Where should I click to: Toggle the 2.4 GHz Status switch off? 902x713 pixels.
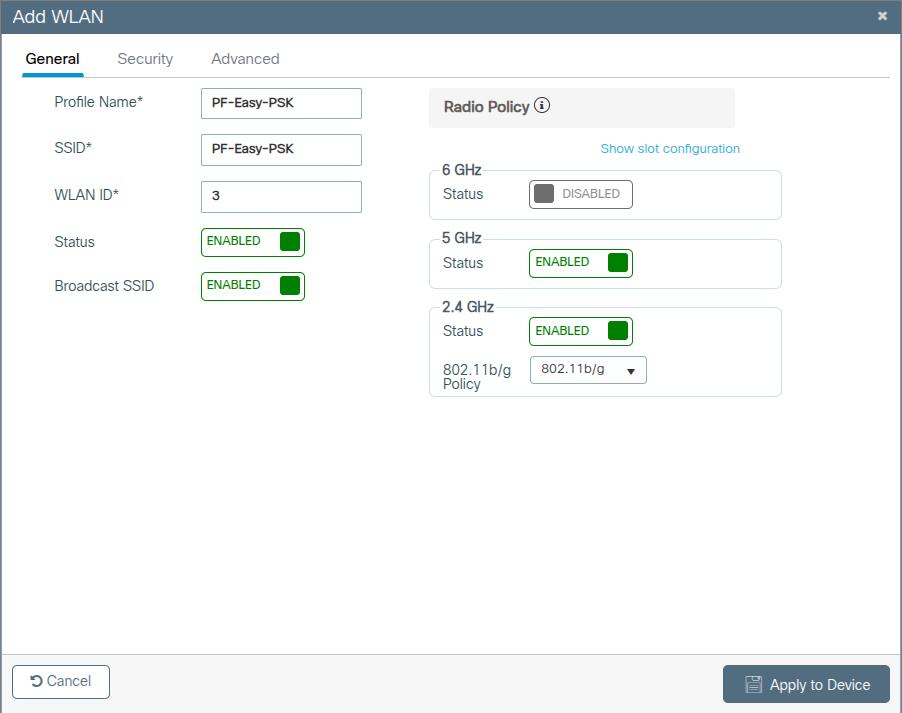coord(580,330)
